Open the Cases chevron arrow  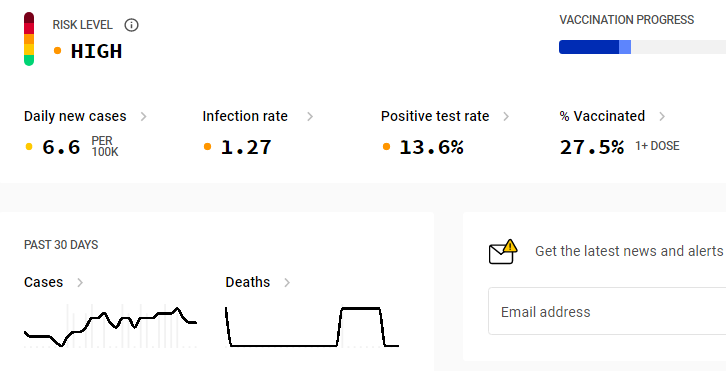pyautogui.click(x=80, y=283)
